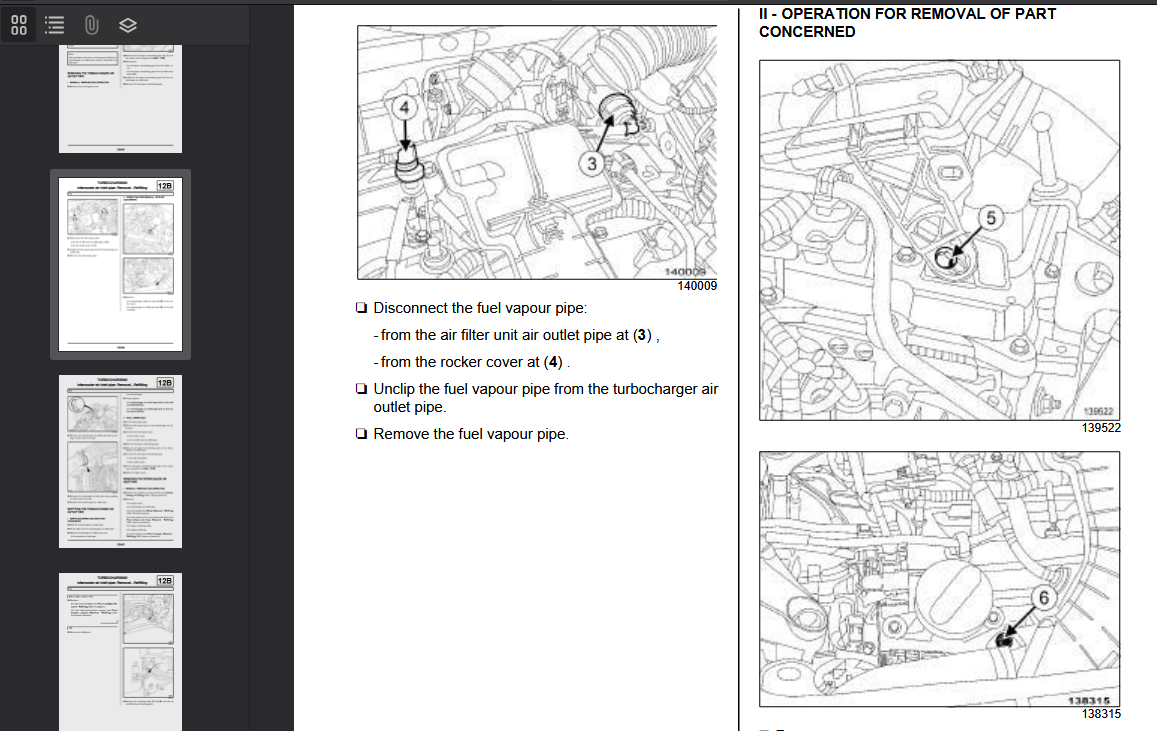This screenshot has width=1157, height=731.
Task: Click the figure caption '138315'
Action: point(1101,714)
